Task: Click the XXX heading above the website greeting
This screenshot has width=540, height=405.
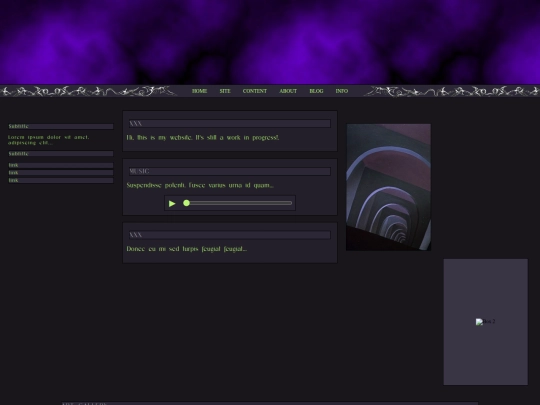Action: point(230,123)
